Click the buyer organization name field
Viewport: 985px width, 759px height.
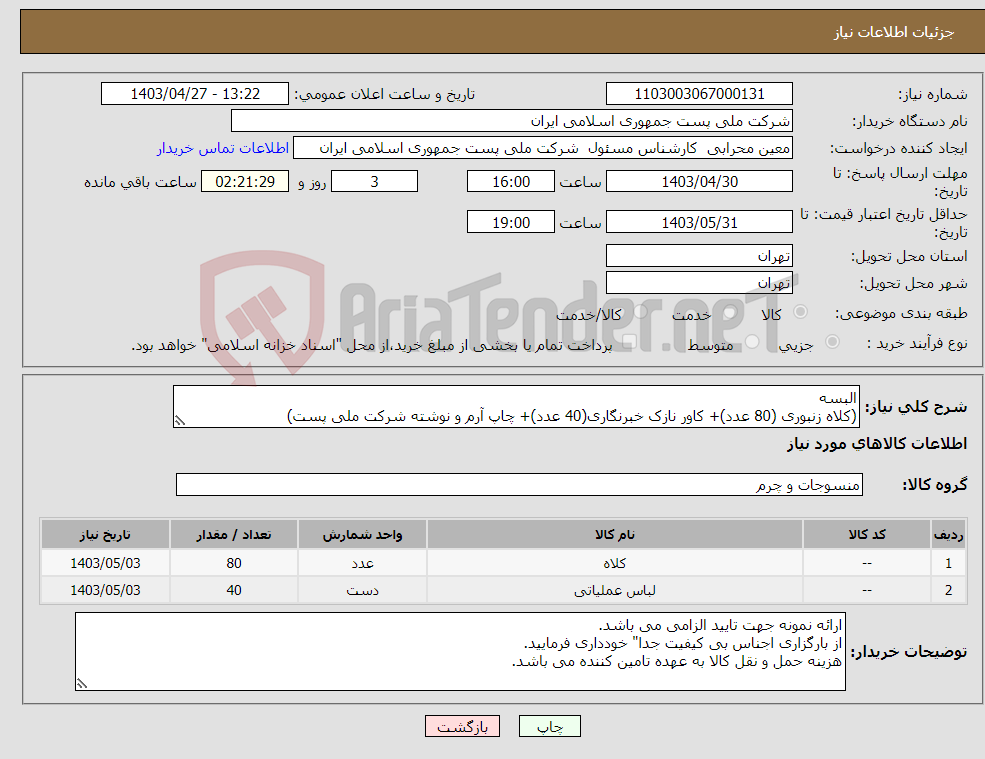click(x=512, y=121)
